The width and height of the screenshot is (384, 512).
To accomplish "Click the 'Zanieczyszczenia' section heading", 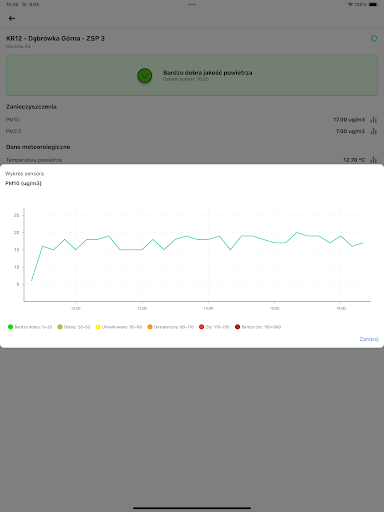I will pos(31,107).
